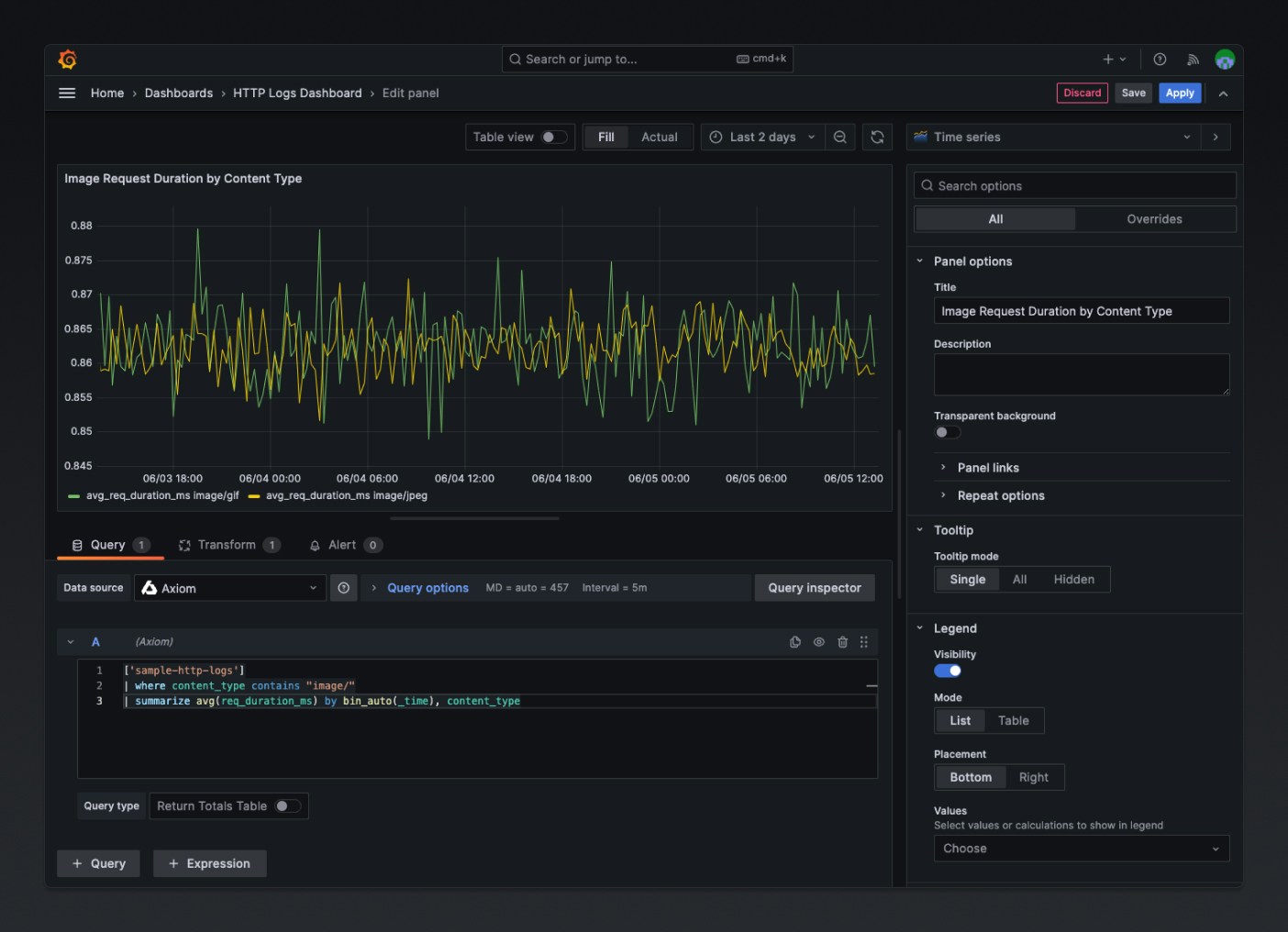This screenshot has height=932, width=1288.
Task: Delete query A with trash icon
Action: 842,642
